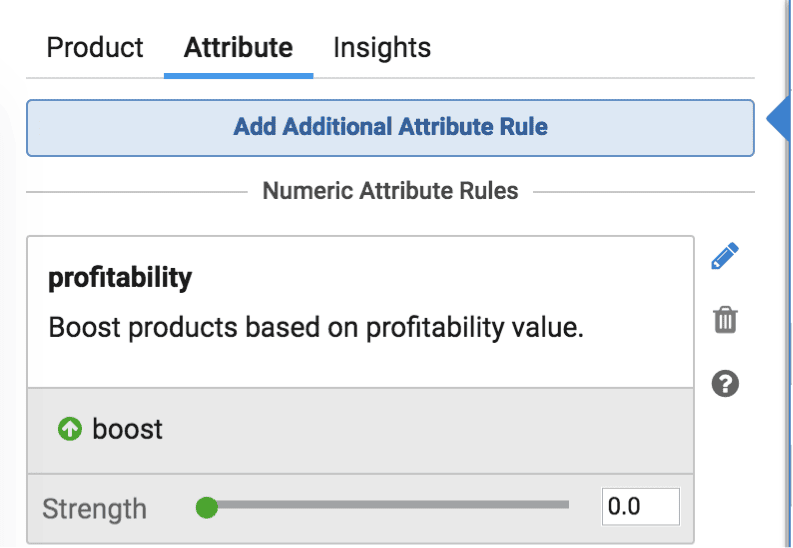Viewport: 793px width, 548px height.
Task: Delete the profitability rule with the trash icon
Action: (x=725, y=319)
